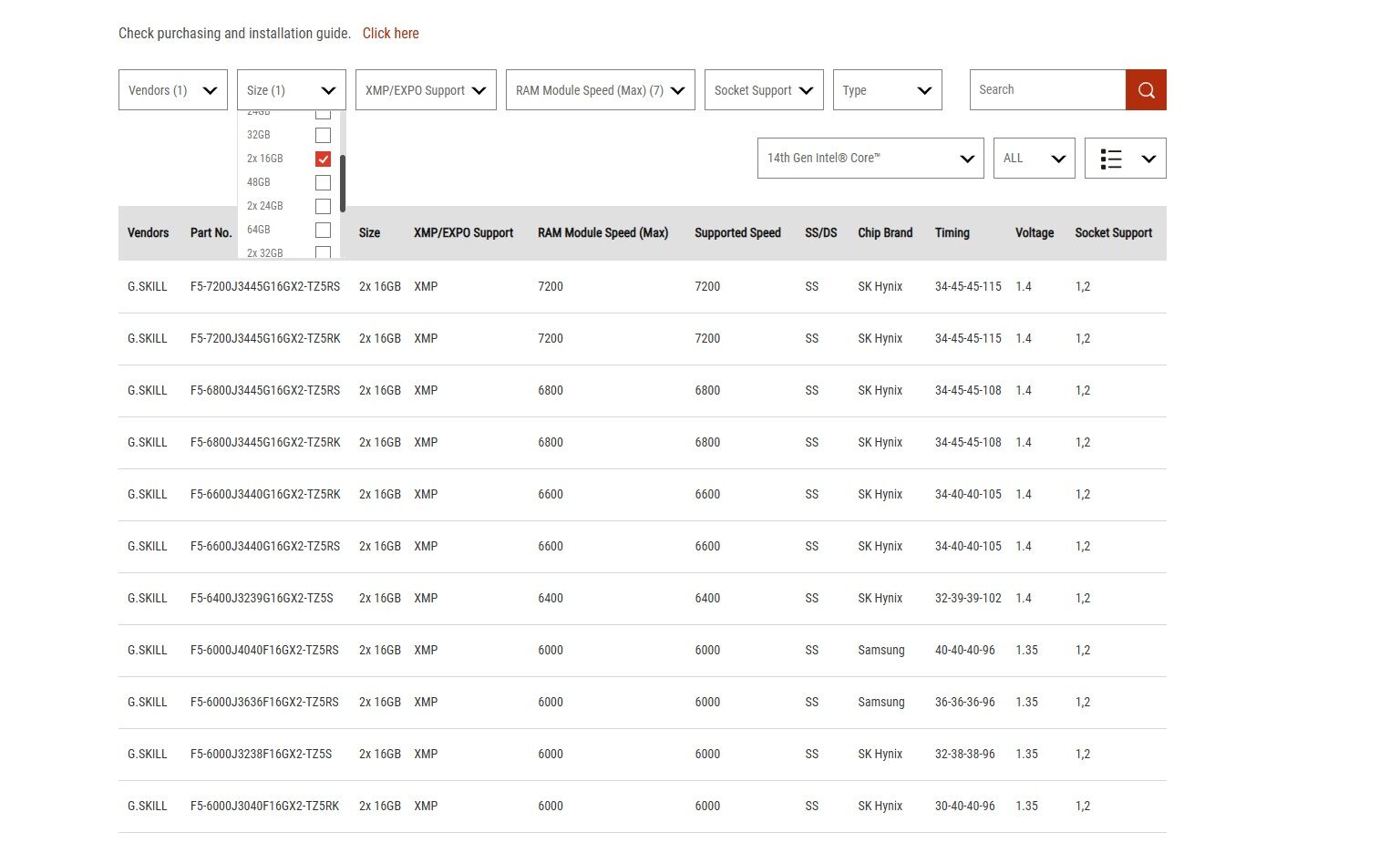
Task: Click the Part No. column header
Action: [211, 233]
